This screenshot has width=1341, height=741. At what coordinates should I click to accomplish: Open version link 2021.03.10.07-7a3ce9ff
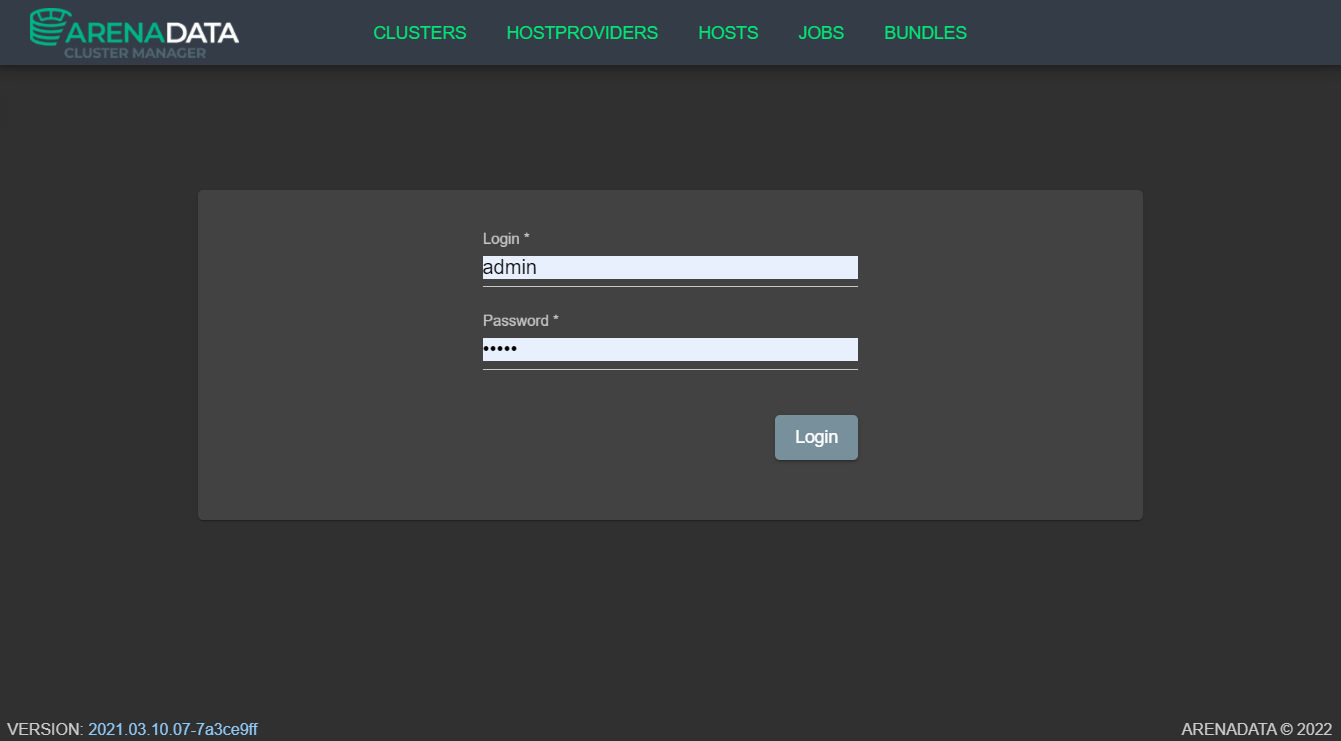(x=172, y=730)
